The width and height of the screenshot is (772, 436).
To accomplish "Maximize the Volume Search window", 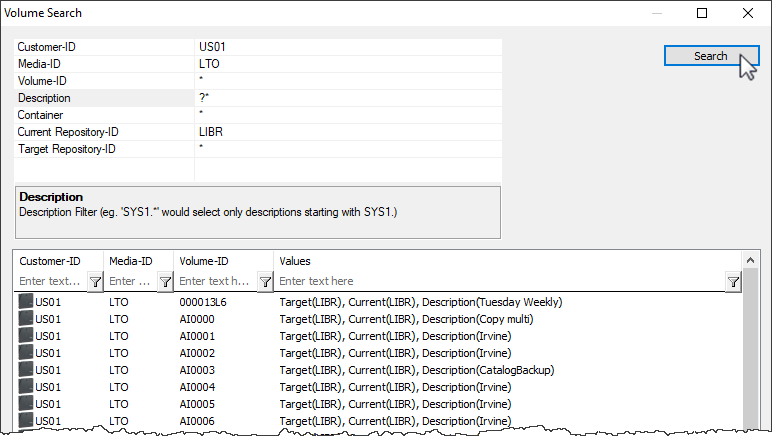I will click(x=702, y=13).
